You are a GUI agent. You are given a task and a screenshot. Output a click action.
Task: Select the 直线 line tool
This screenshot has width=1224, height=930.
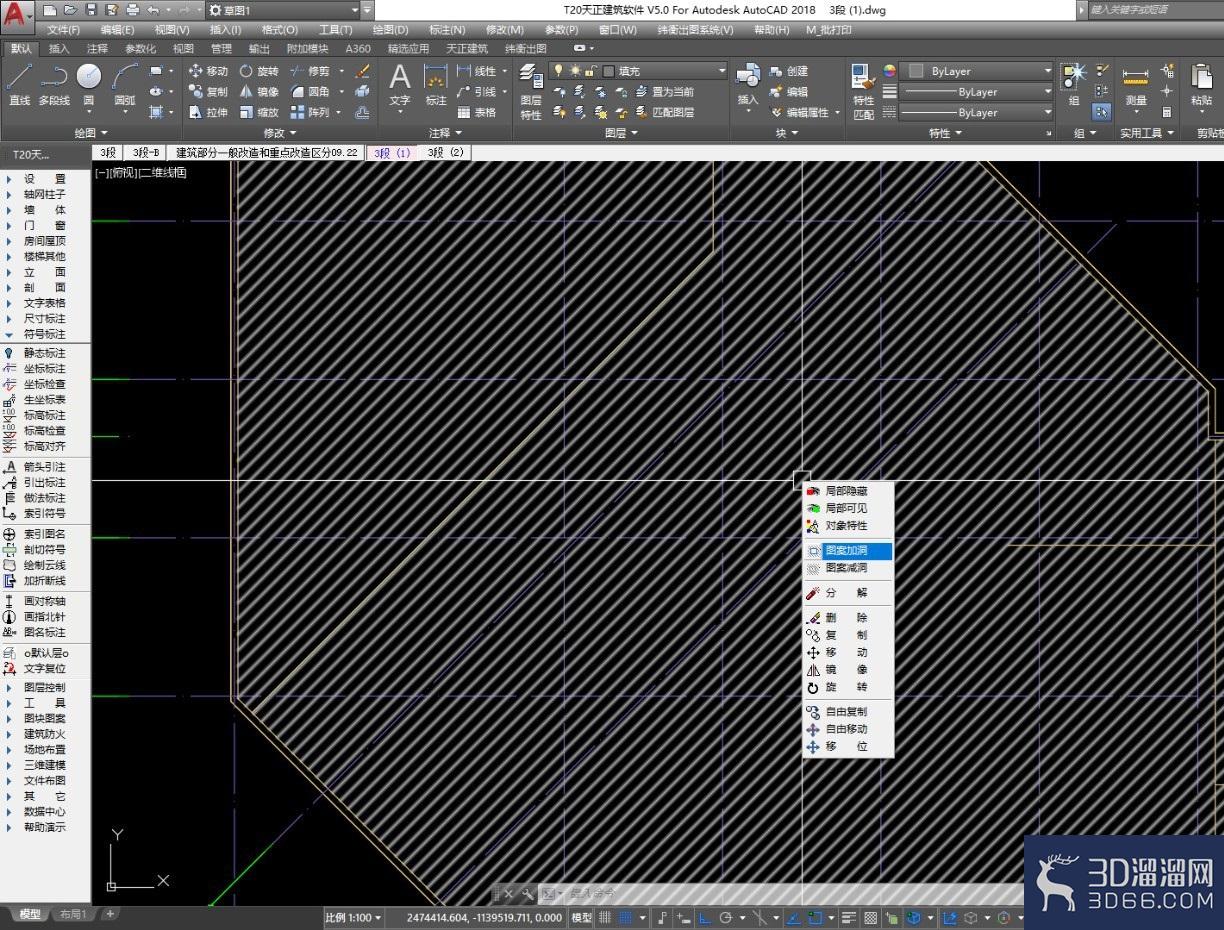[20, 85]
